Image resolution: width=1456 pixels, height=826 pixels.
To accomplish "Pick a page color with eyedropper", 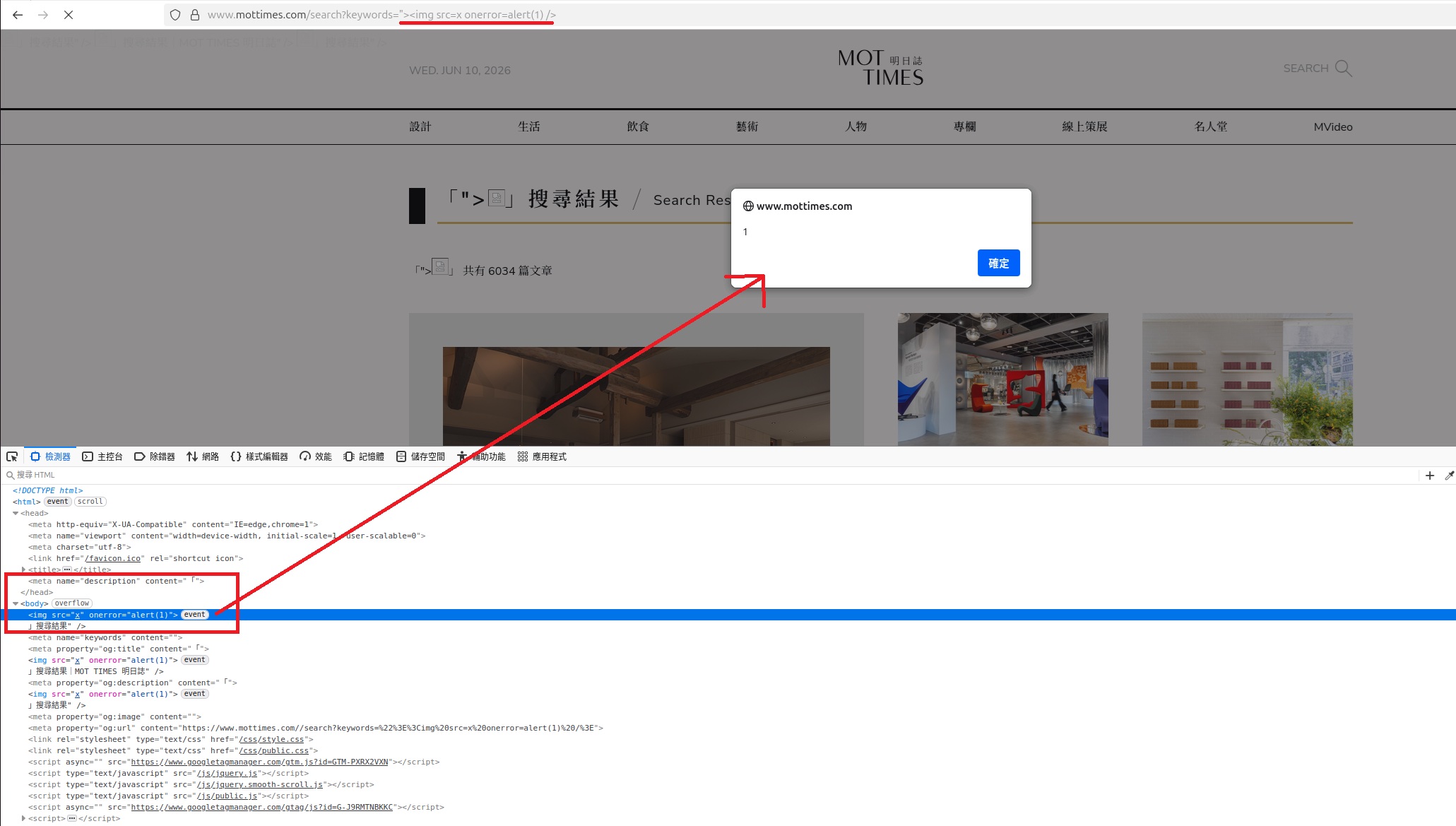I will [1449, 476].
